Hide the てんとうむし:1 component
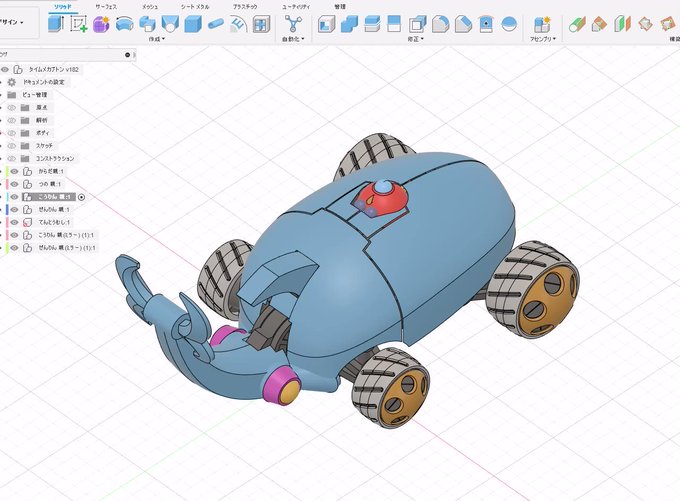680x501 pixels. click(x=14, y=222)
